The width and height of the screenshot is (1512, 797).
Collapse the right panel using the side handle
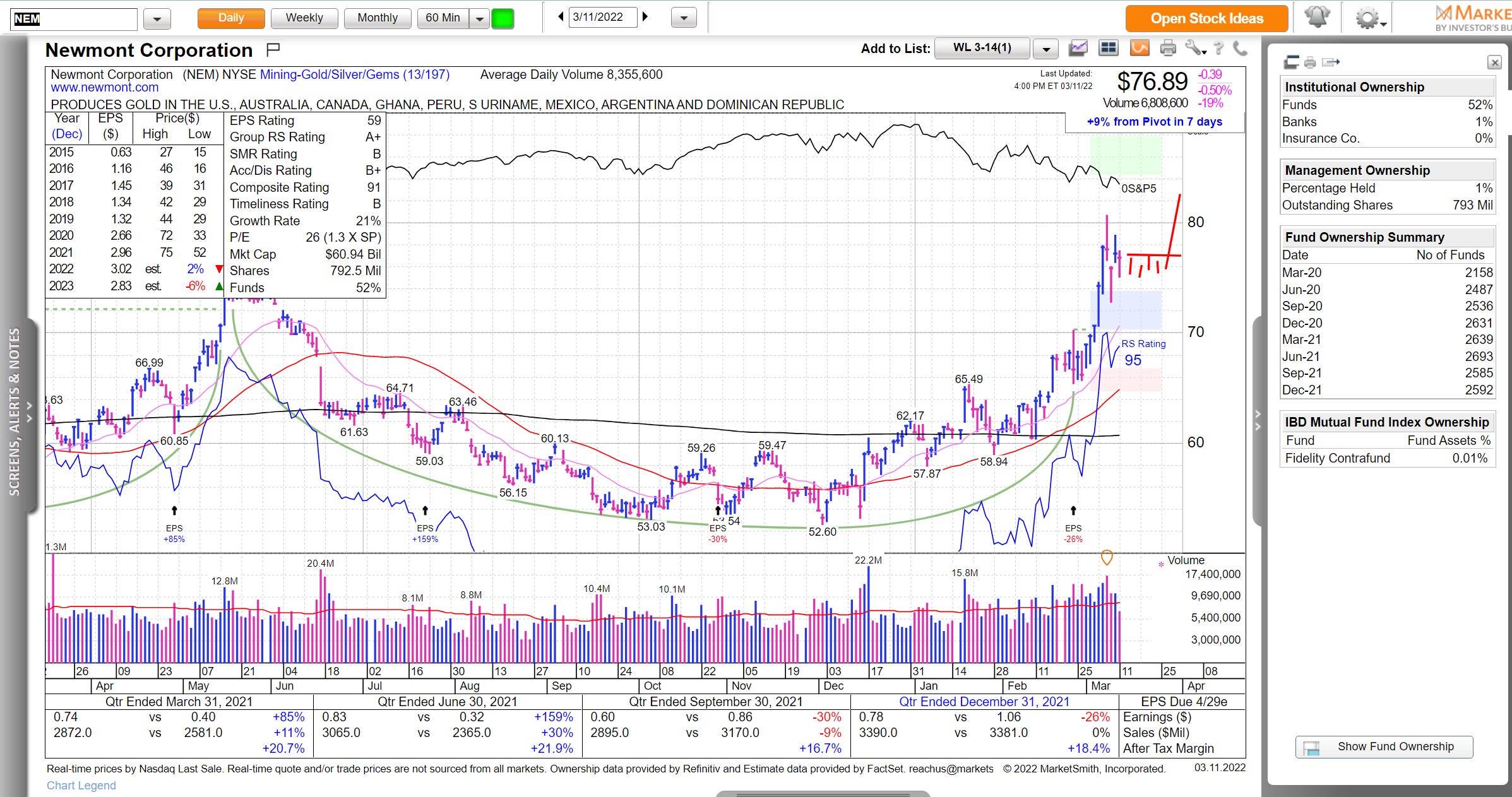click(1257, 420)
